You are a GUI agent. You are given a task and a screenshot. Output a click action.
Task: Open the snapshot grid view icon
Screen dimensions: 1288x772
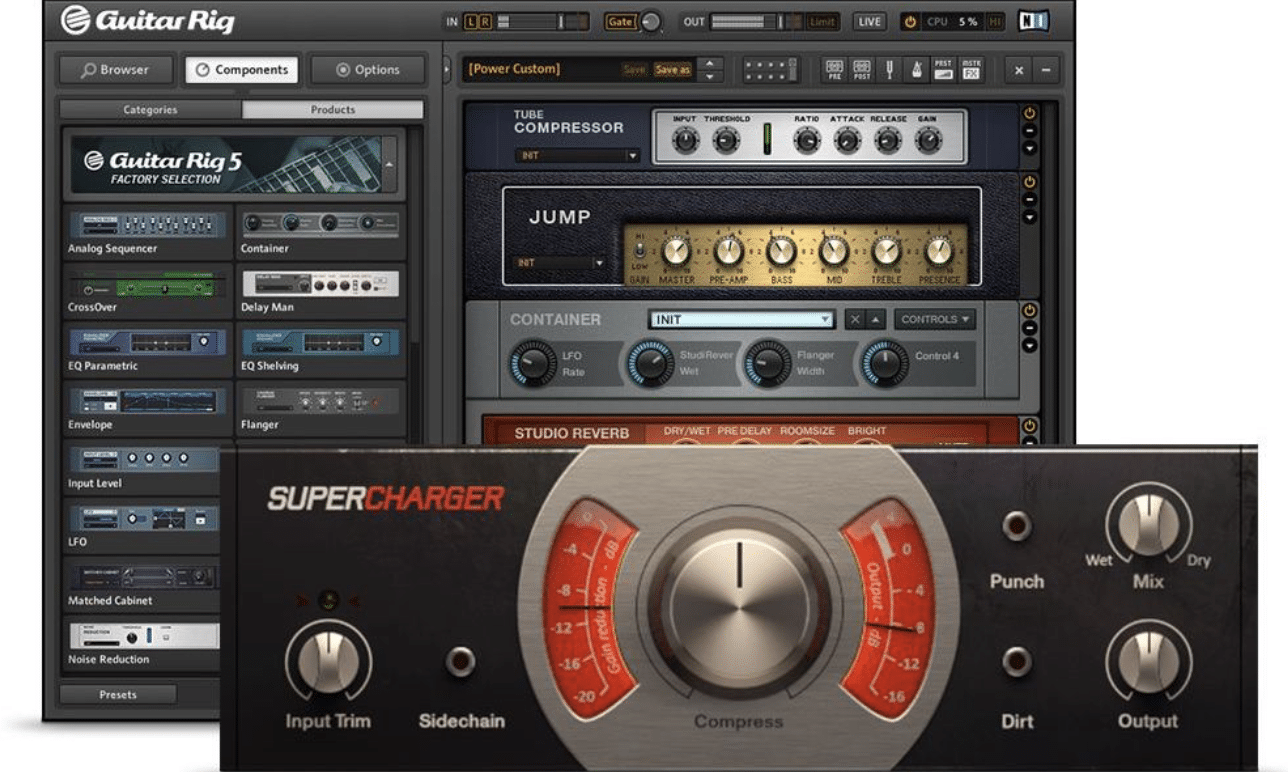[x=771, y=69]
